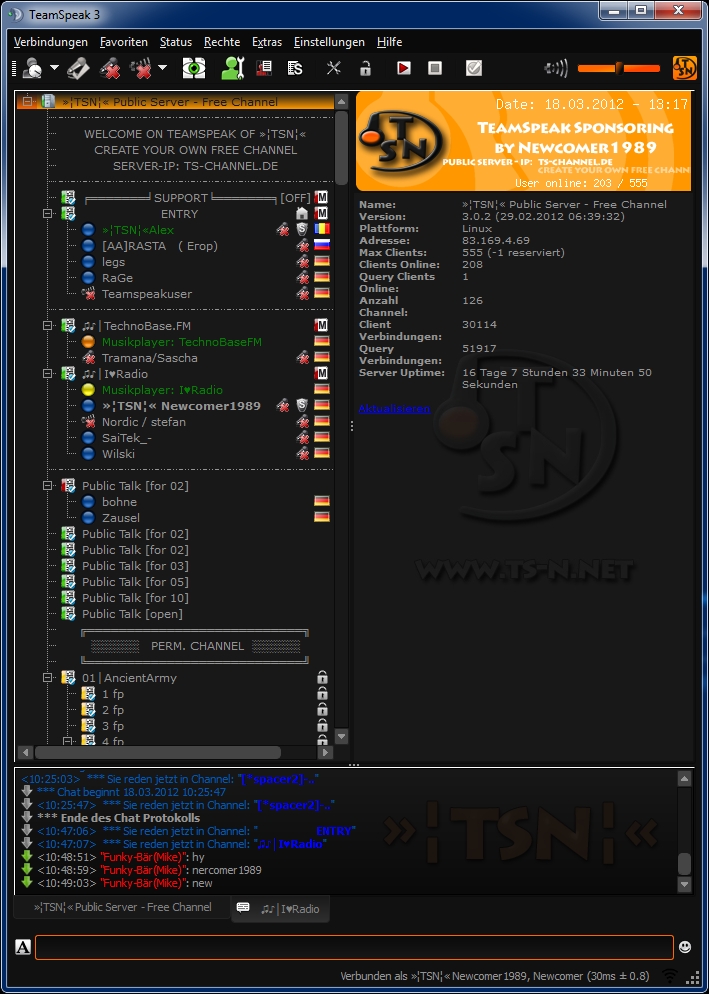
Task: Adjust the orange volume slider
Action: [619, 68]
